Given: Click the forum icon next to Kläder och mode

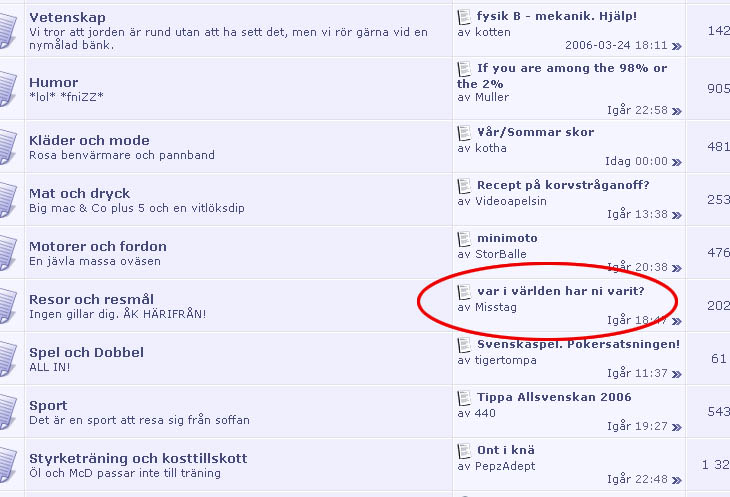Looking at the screenshot, I should tap(8, 147).
